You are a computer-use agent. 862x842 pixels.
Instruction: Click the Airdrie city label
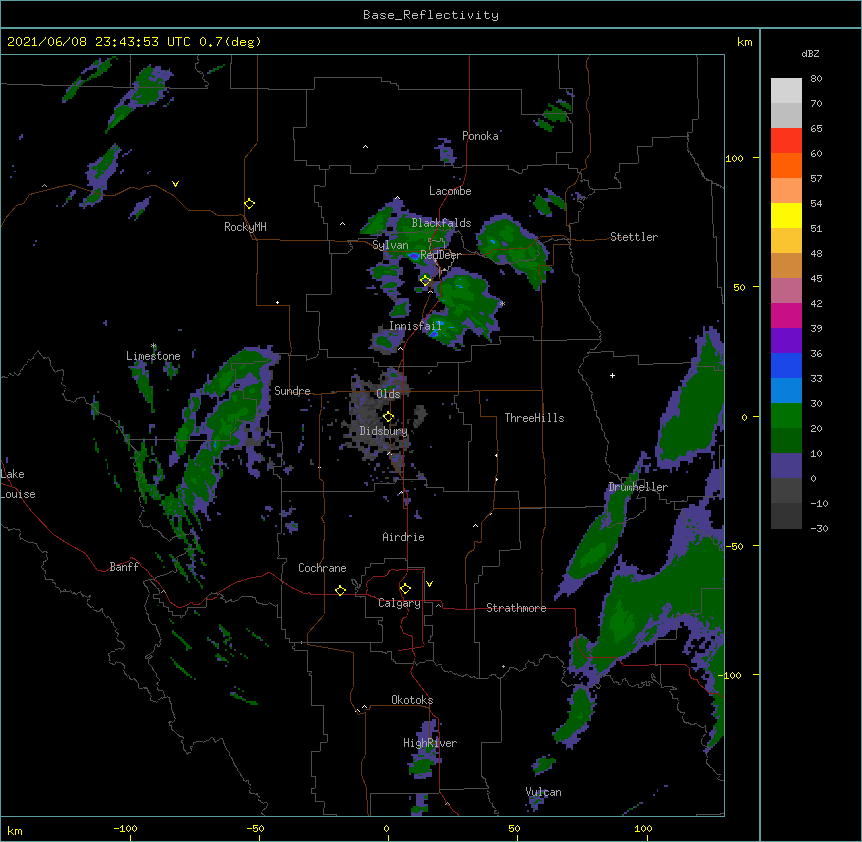[404, 537]
